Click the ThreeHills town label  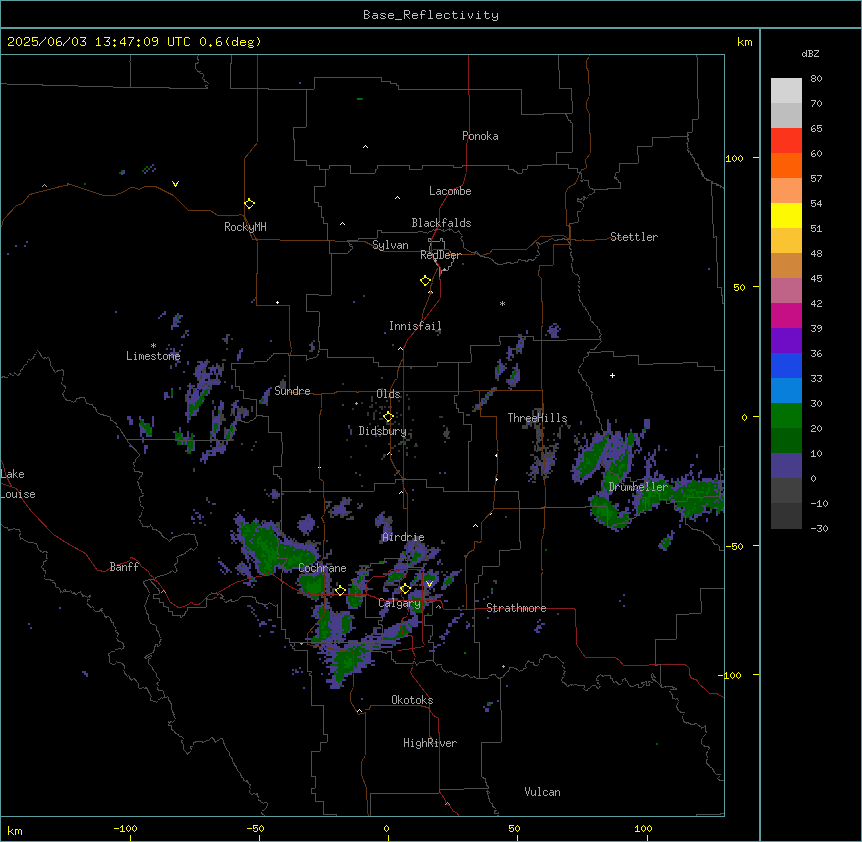pyautogui.click(x=537, y=418)
